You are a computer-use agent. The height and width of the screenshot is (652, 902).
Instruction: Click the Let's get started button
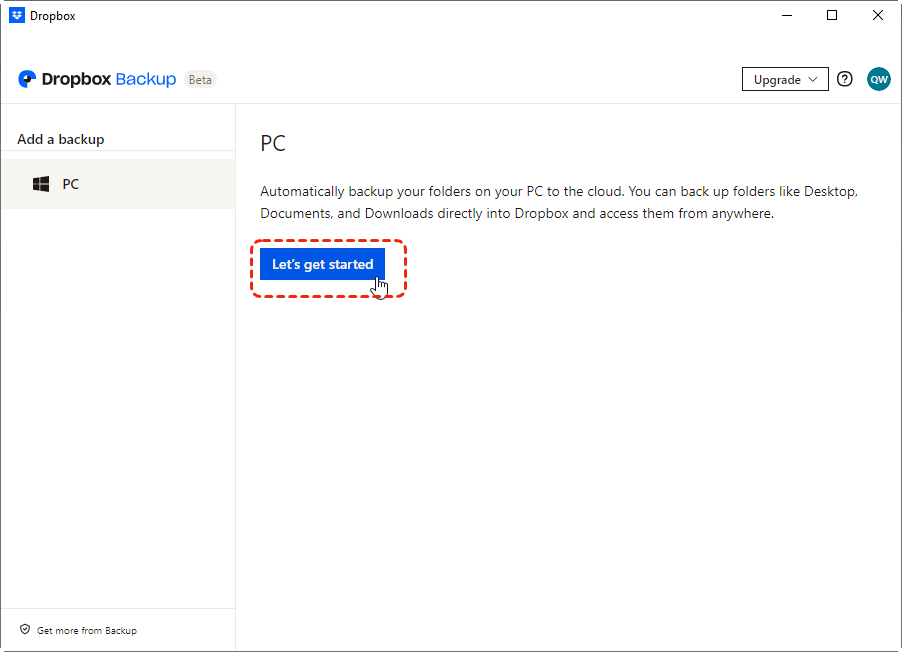[322, 264]
